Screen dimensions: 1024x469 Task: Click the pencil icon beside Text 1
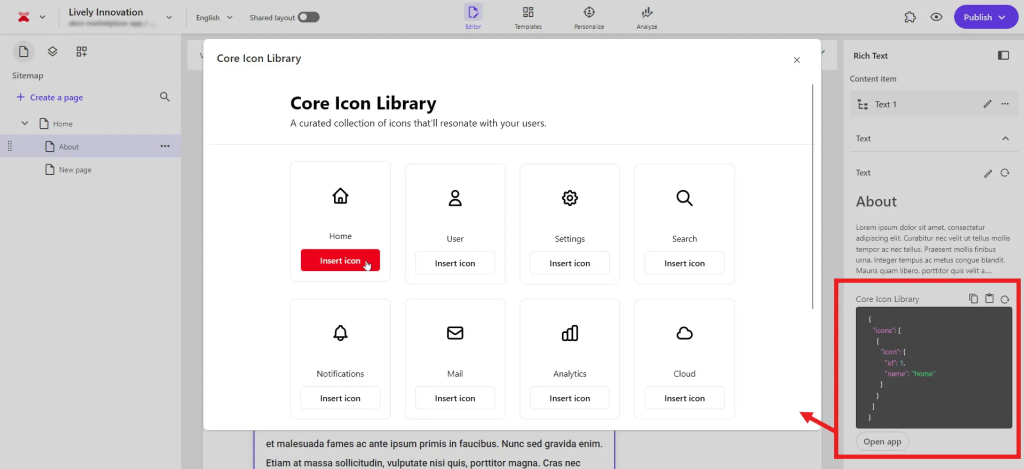(x=987, y=104)
